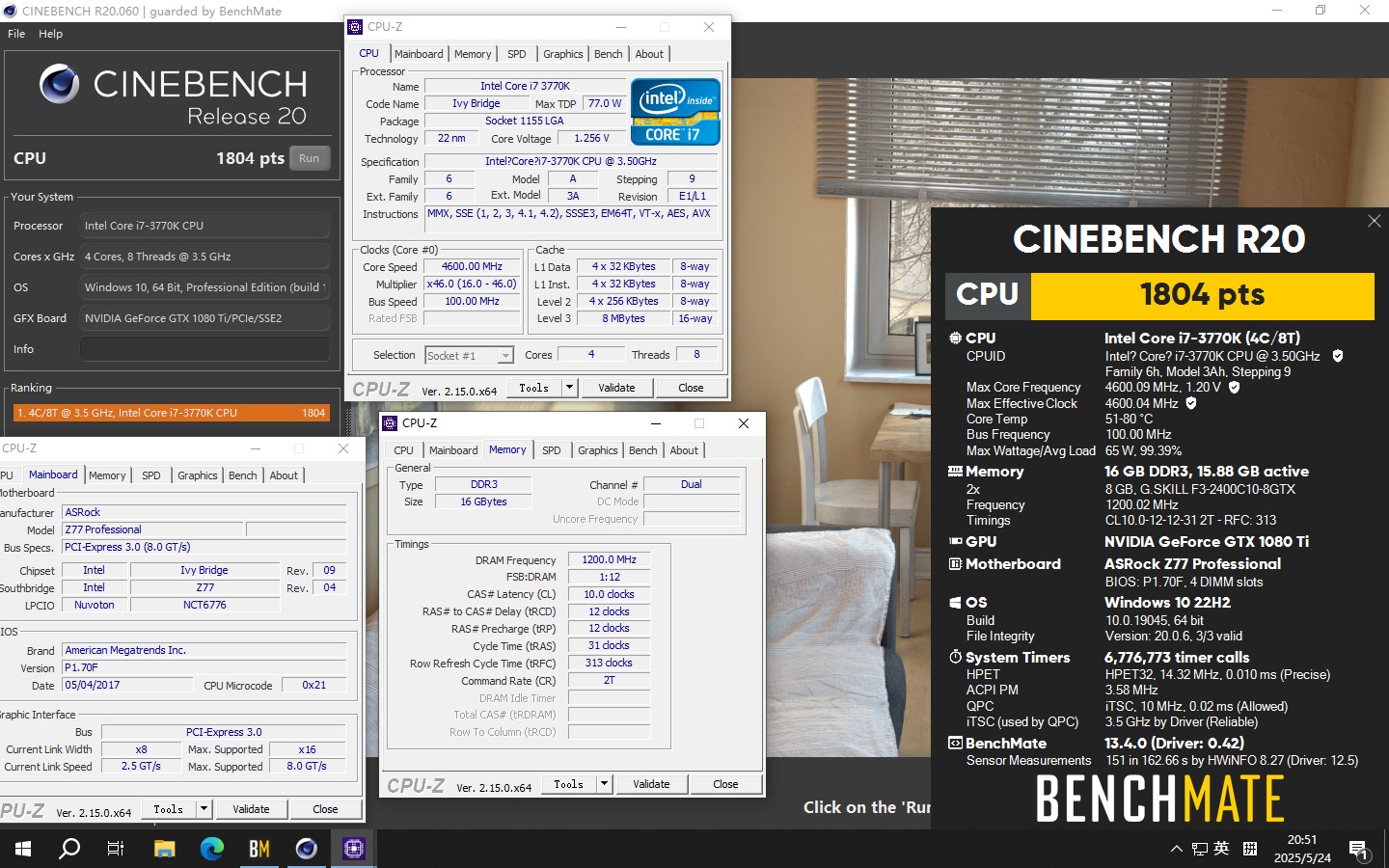Open SPD tab in top CPU-Z window
Viewport: 1389px width, 868px height.
(517, 54)
